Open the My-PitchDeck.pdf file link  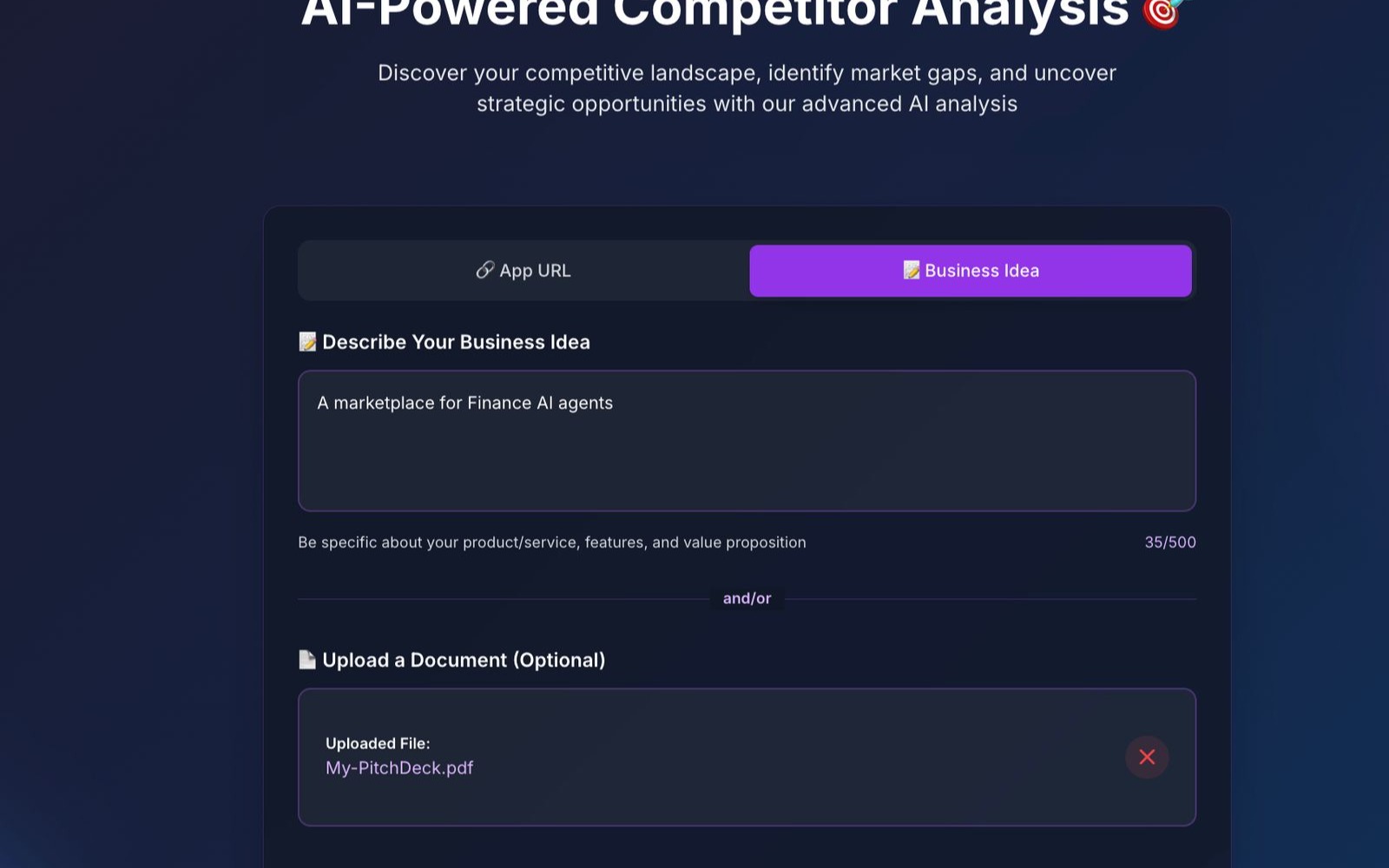tap(399, 767)
